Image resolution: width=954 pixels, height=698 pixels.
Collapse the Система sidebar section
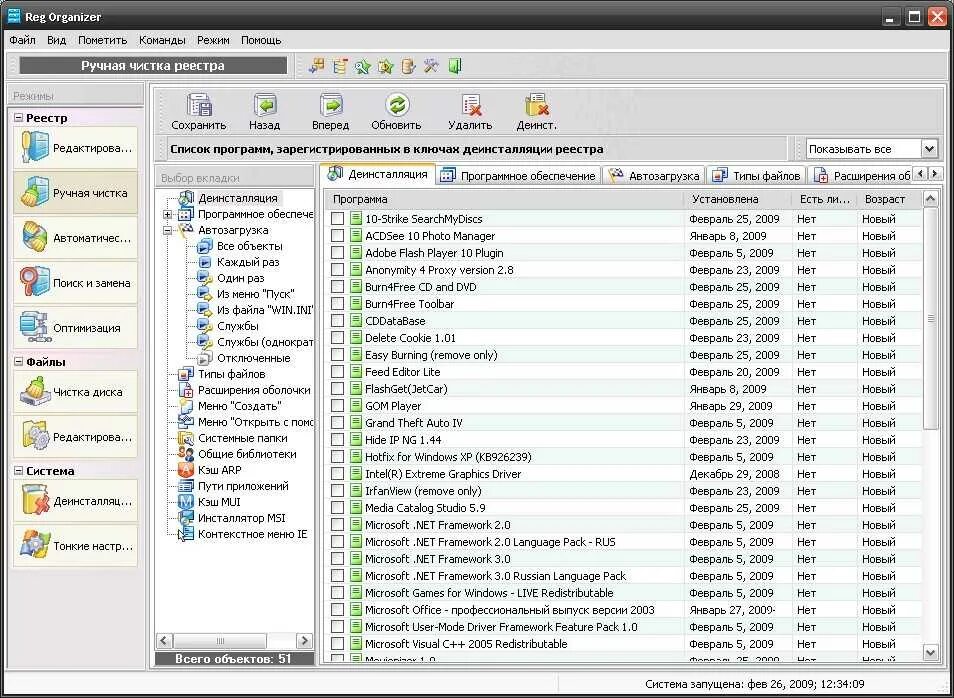[x=18, y=471]
